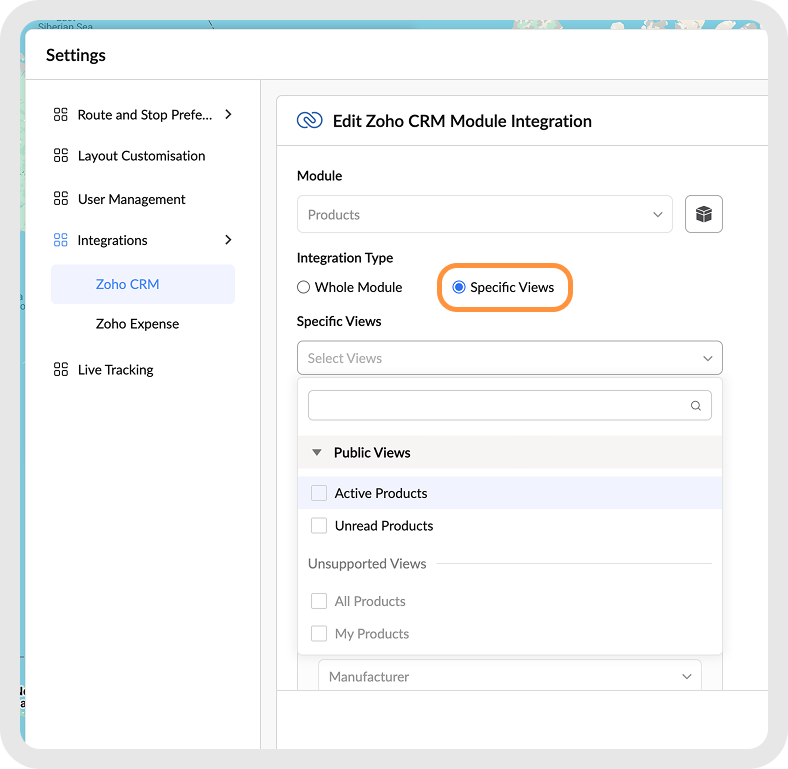Click the Route and Stop Preferences grid icon
This screenshot has height=769, width=788.
tap(61, 115)
